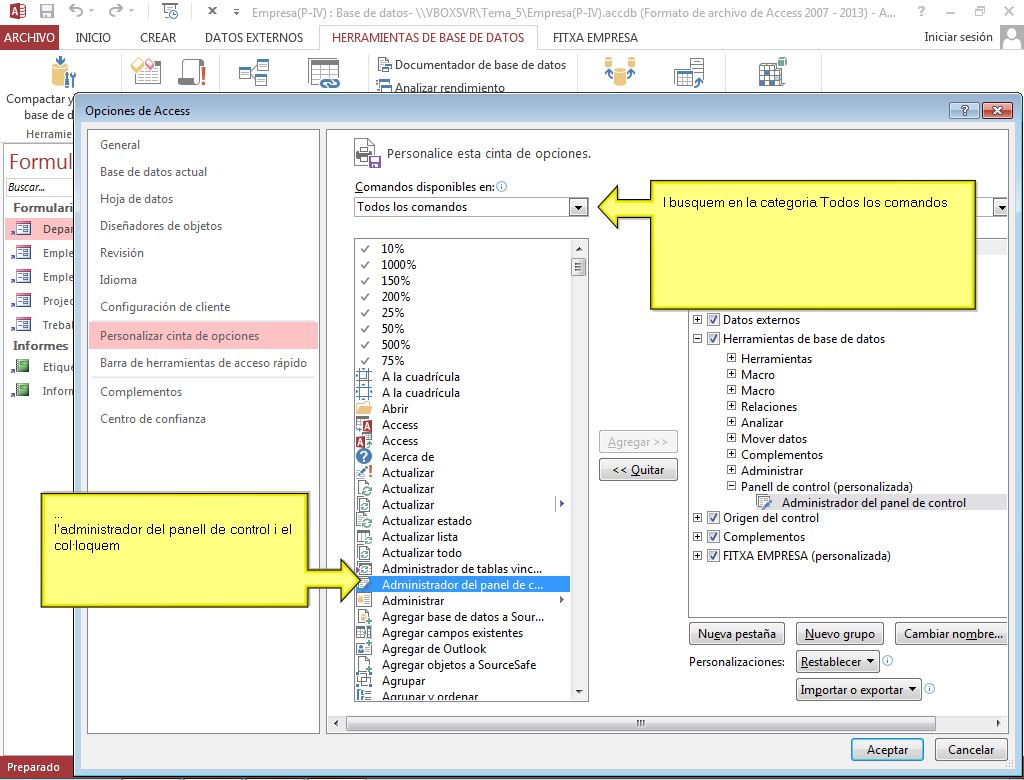The height and width of the screenshot is (780, 1024).
Task: Click the Cancelar button
Action: pos(970,750)
